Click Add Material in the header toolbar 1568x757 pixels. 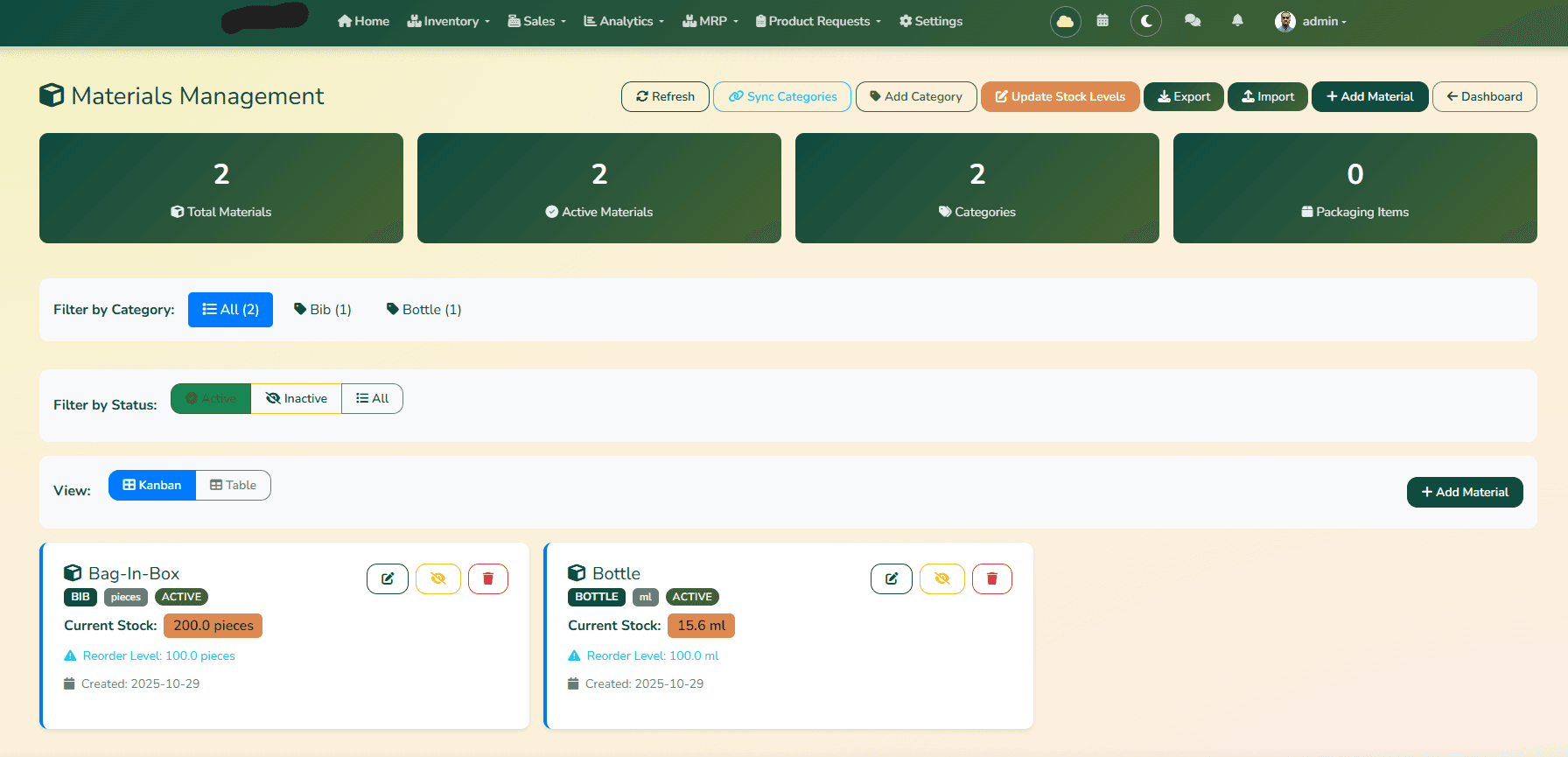1370,96
